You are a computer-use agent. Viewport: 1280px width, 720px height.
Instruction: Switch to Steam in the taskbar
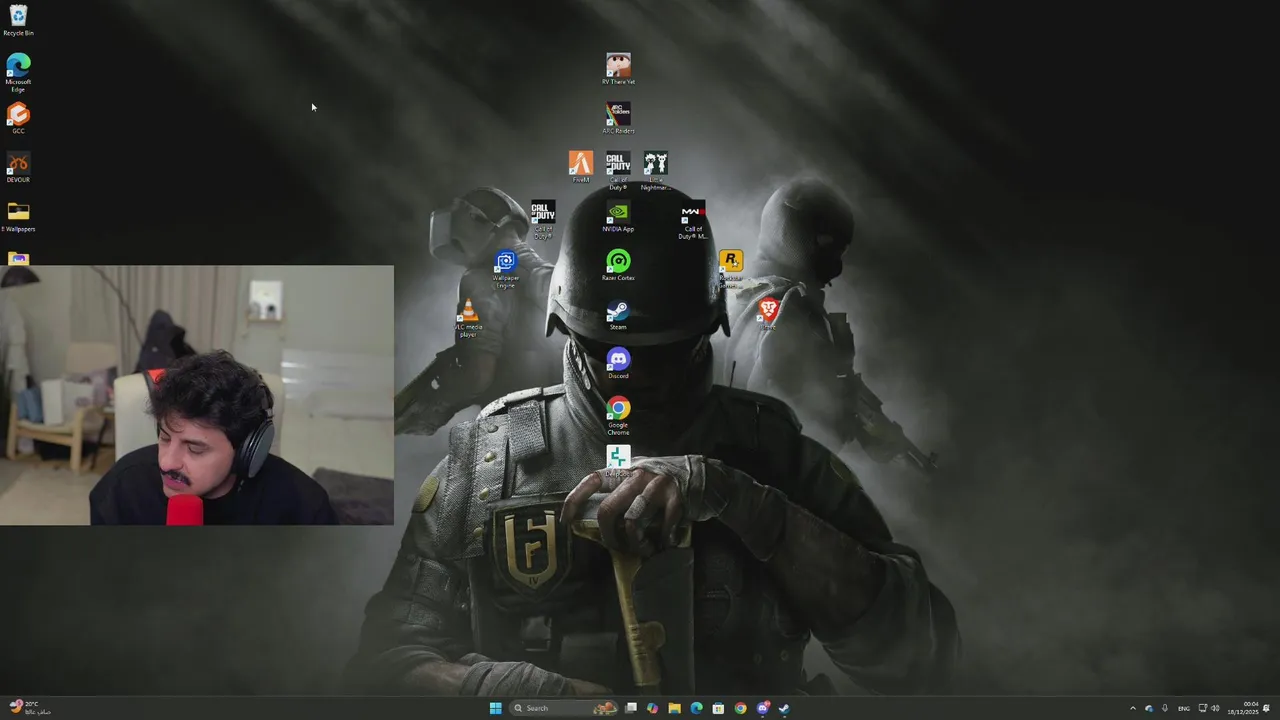(x=784, y=708)
